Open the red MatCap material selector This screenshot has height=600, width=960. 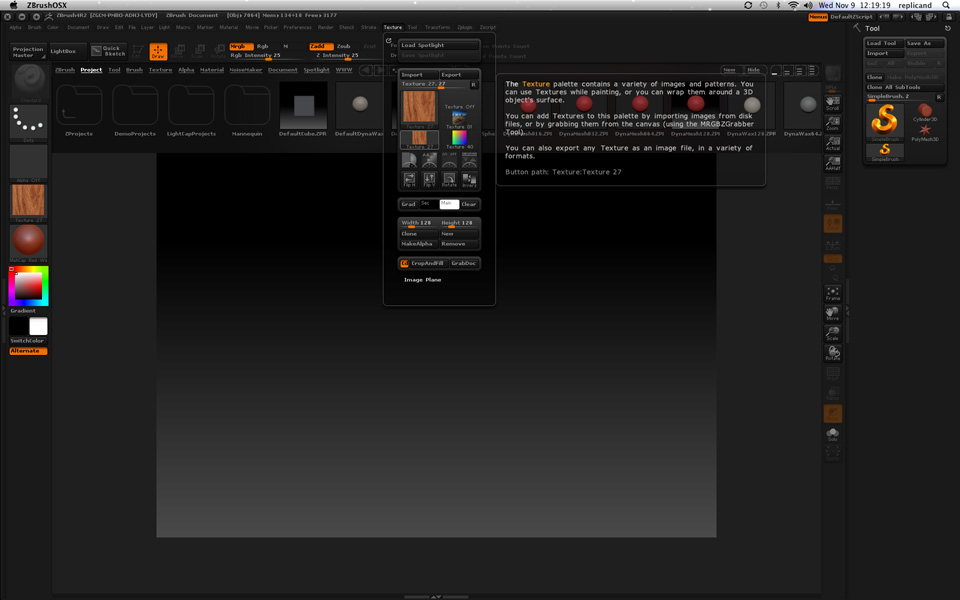click(29, 242)
